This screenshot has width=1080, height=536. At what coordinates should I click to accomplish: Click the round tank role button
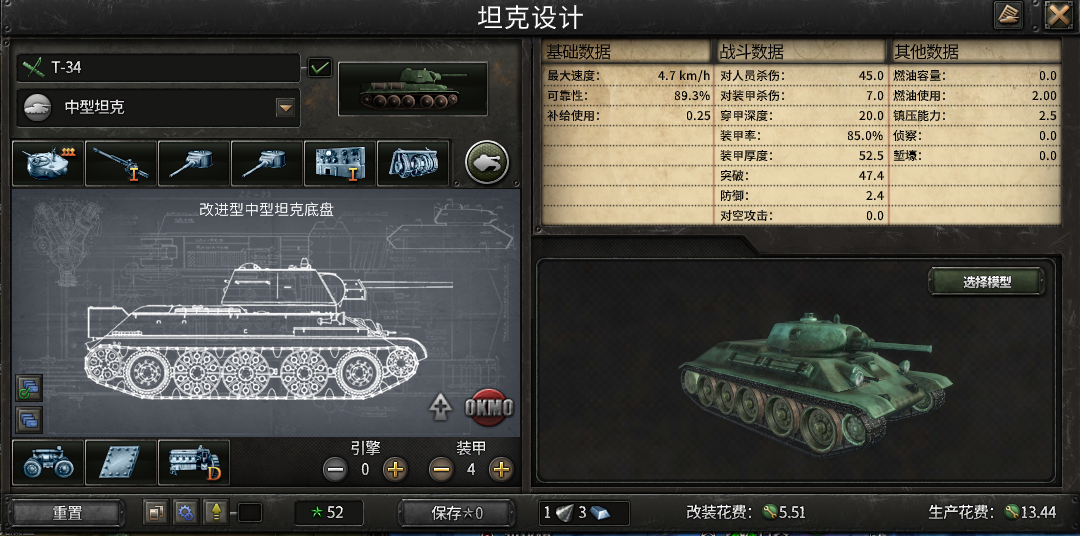pos(487,163)
